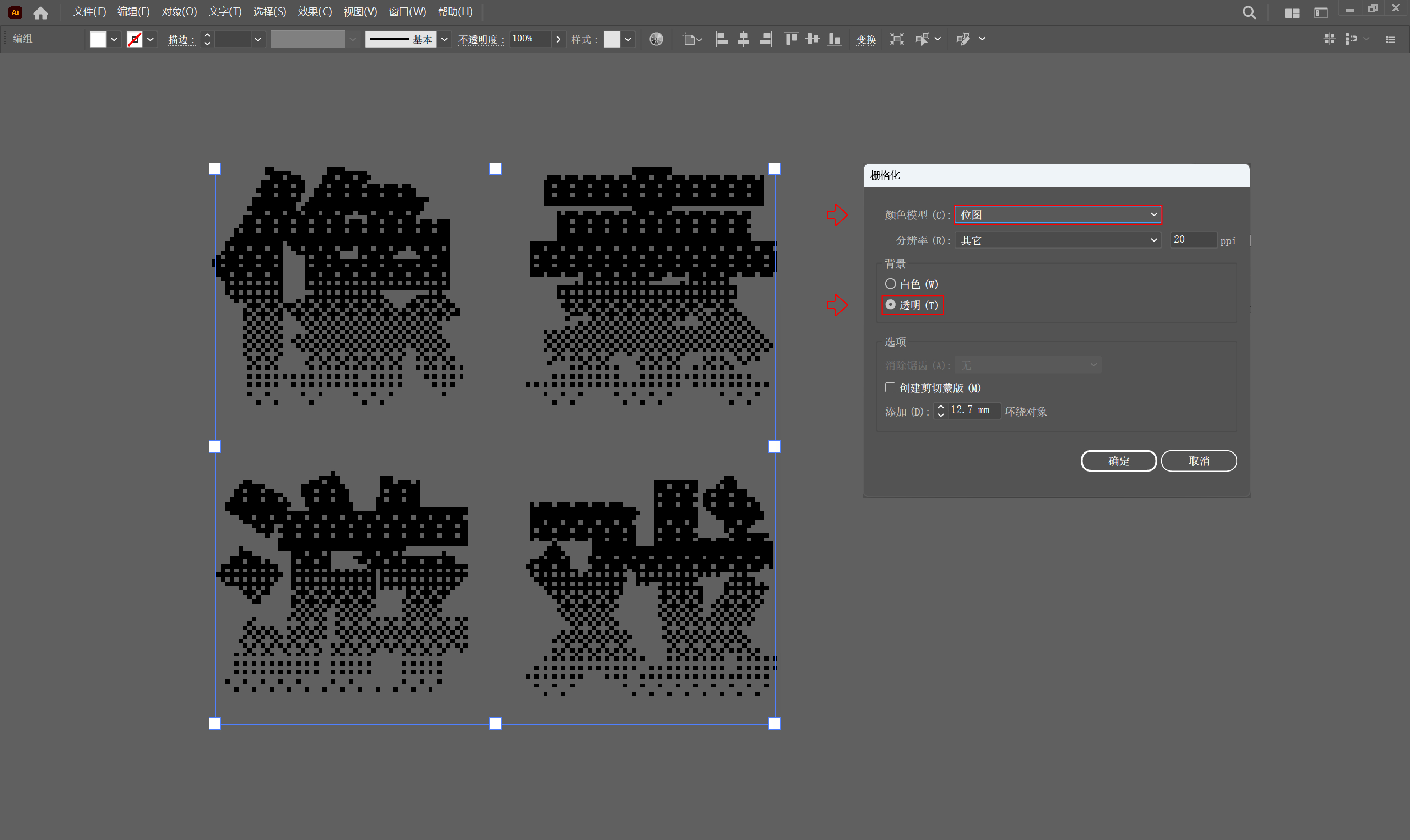The width and height of the screenshot is (1410, 840).
Task: Open the 变换 transform panel link
Action: (x=866, y=40)
